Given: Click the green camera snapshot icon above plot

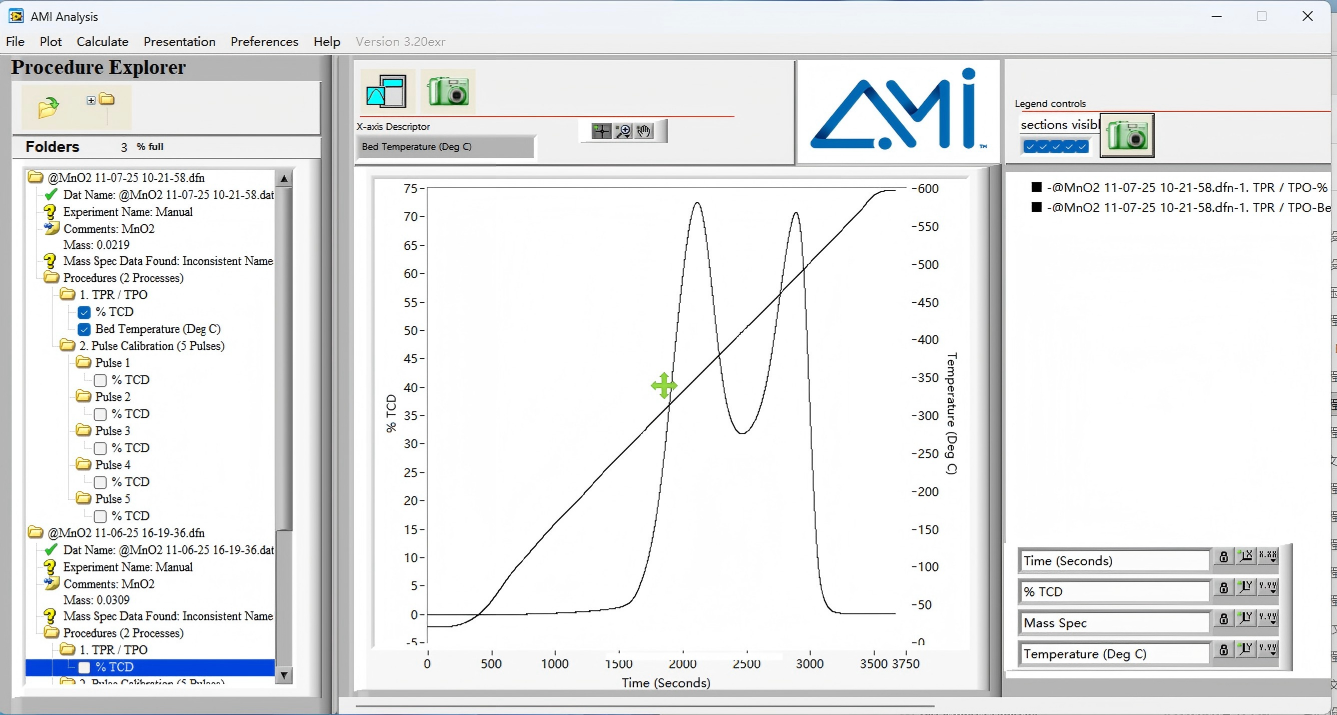Looking at the screenshot, I should (x=448, y=92).
